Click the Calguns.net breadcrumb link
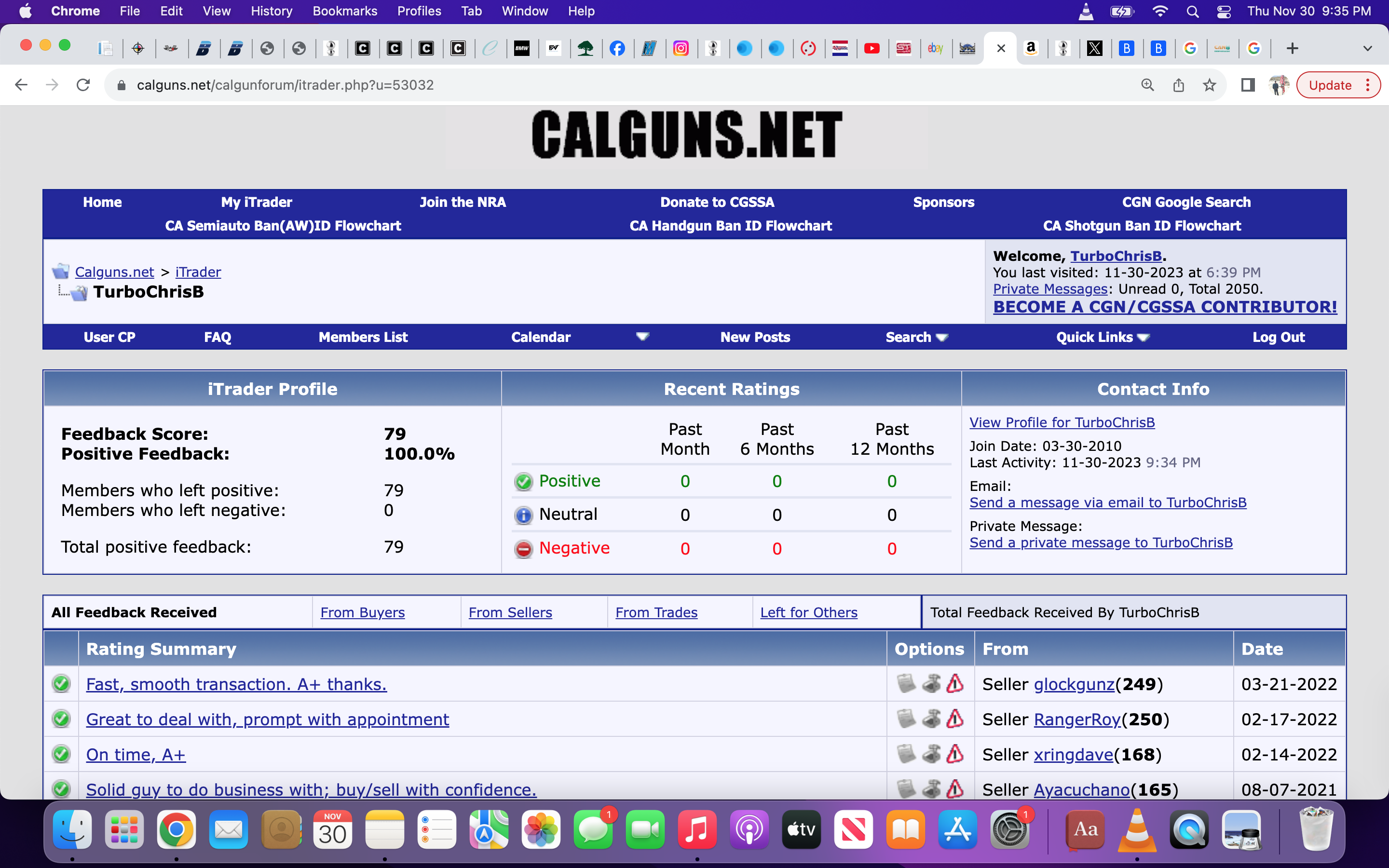Viewport: 1389px width, 868px height. click(114, 272)
